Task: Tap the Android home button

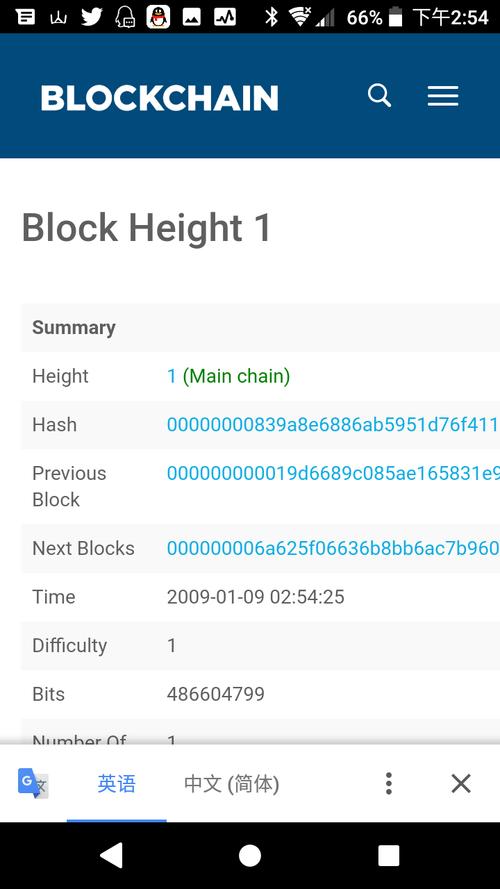Action: tap(250, 856)
